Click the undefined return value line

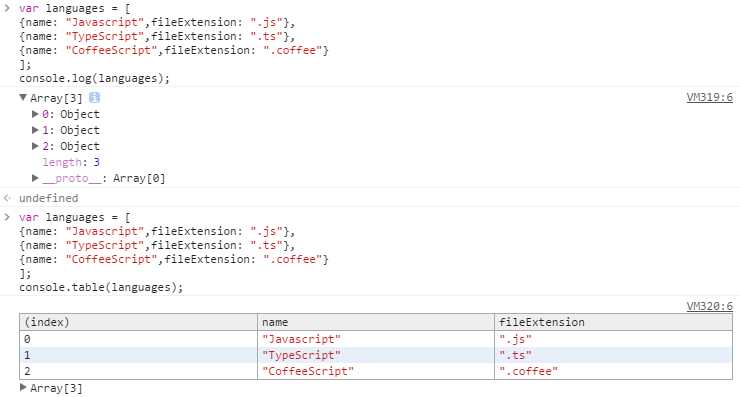tap(49, 198)
